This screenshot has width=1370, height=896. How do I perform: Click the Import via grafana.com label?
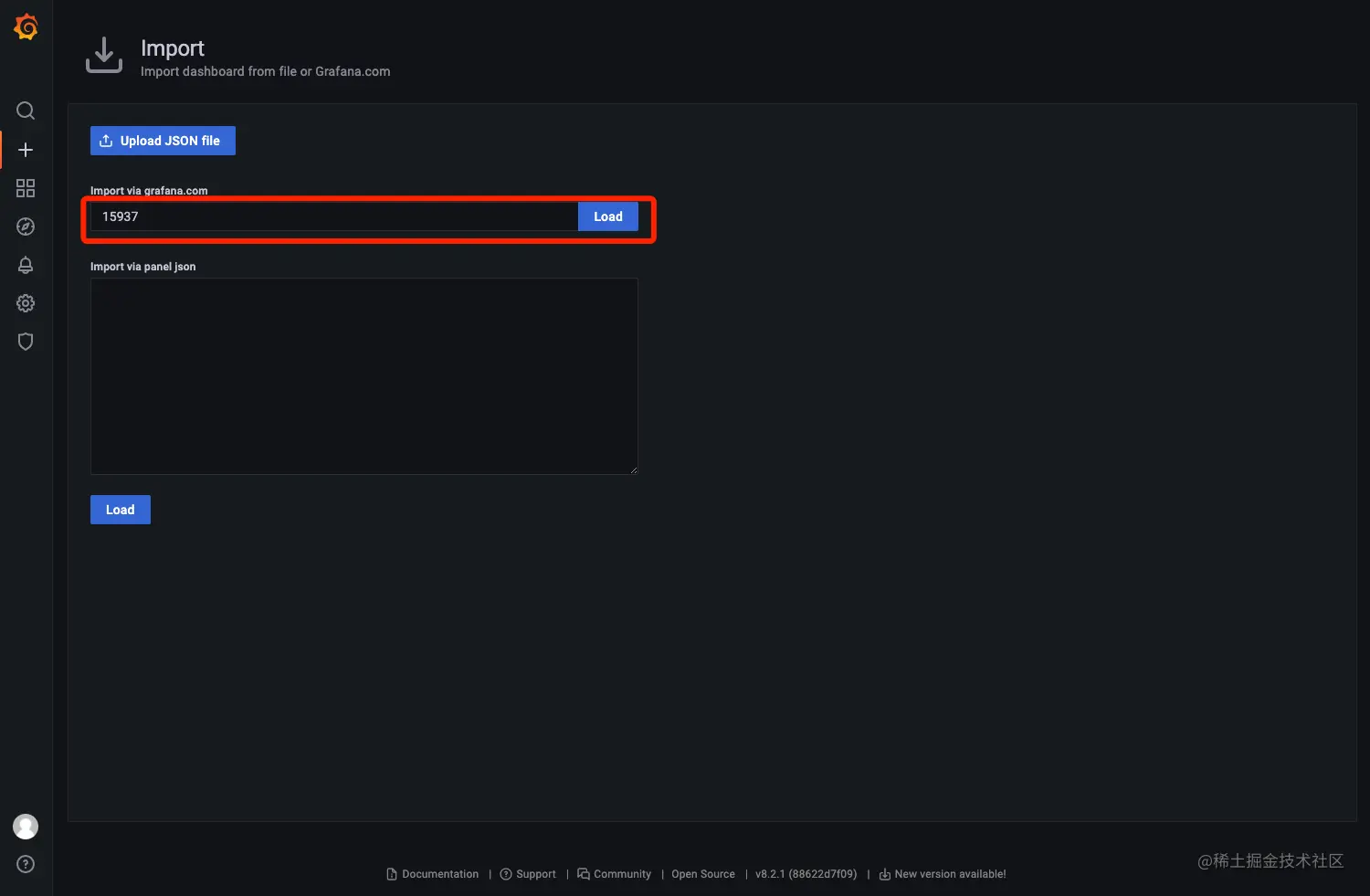149,191
